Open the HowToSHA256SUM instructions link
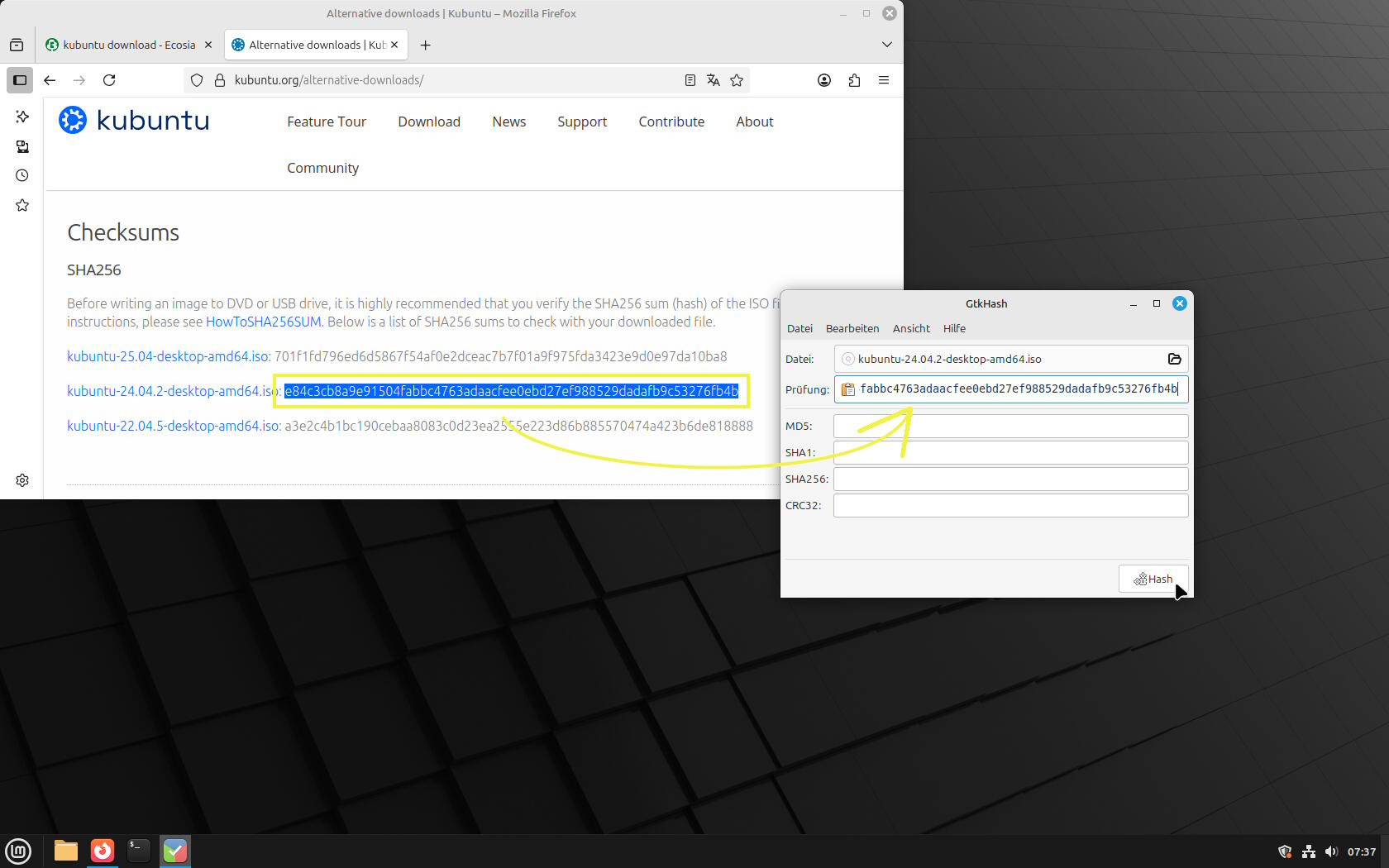1389x868 pixels. coord(263,322)
